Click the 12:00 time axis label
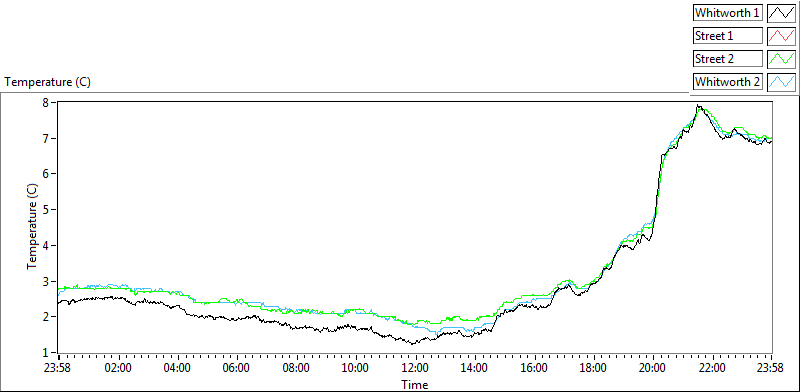 415,368
